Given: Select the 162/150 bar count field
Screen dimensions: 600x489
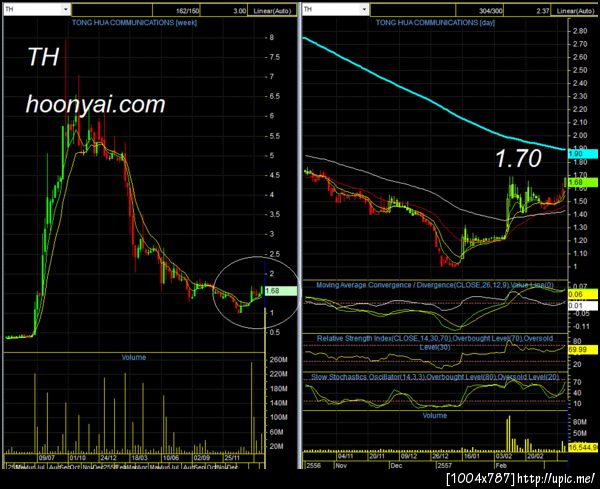Looking at the screenshot, I should point(176,10).
